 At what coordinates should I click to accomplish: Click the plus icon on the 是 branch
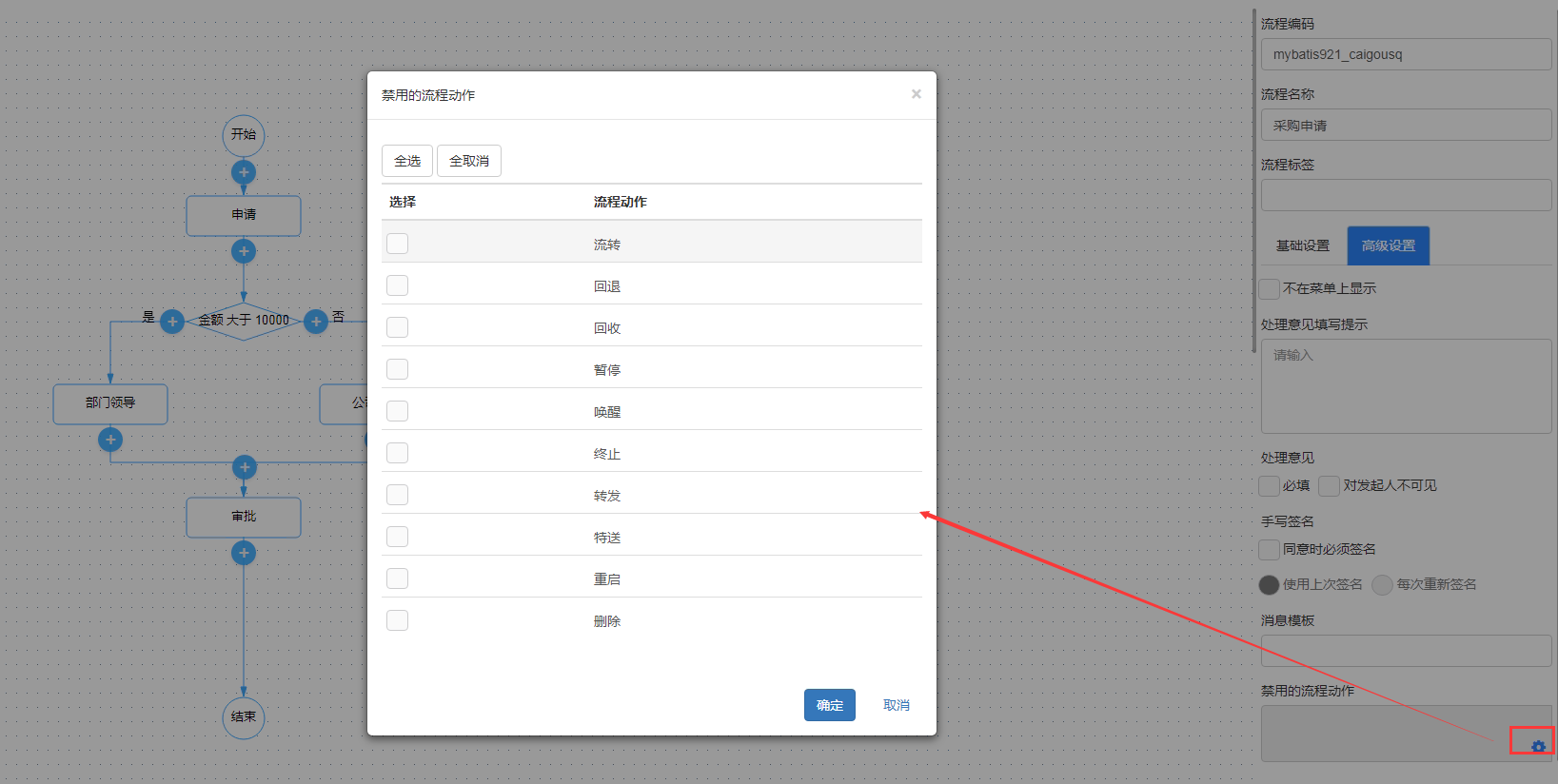tap(172, 322)
